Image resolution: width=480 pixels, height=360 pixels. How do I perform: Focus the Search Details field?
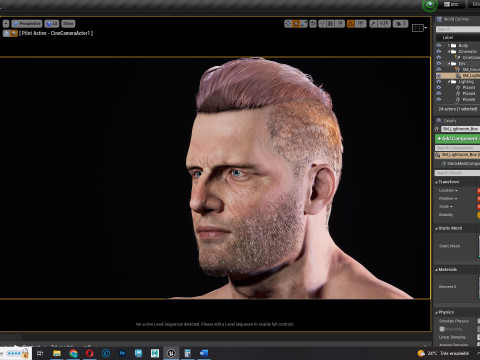click(x=457, y=173)
